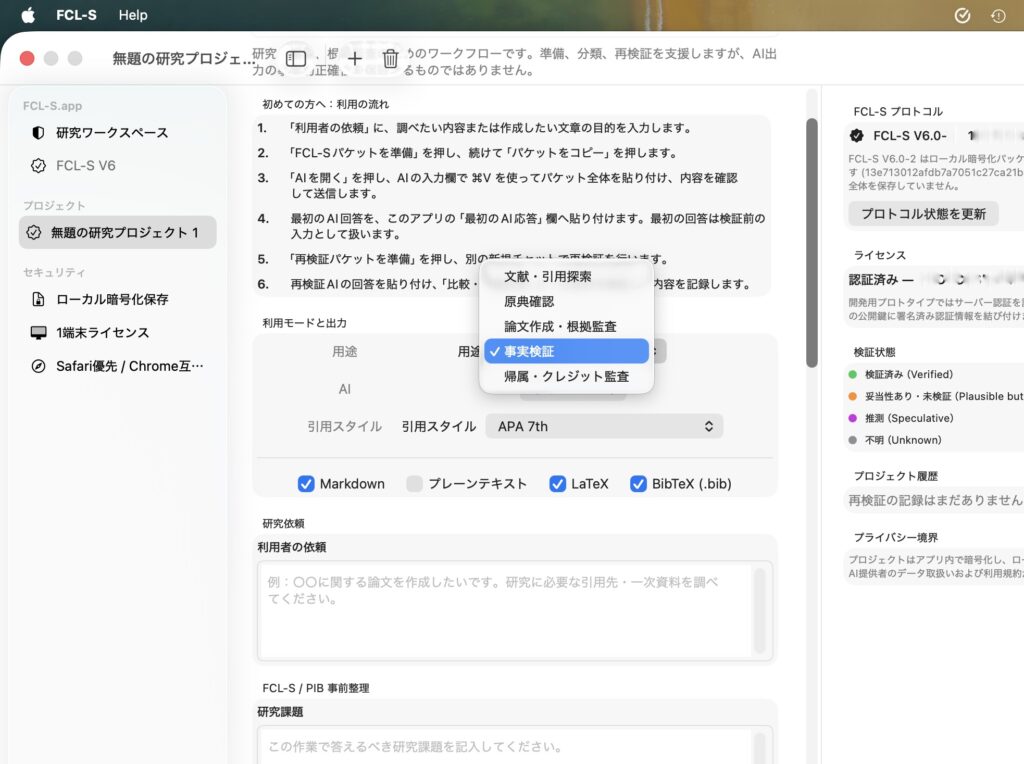Toggle the sidebar with the toolbar icon
The image size is (1024, 764).
pyautogui.click(x=296, y=59)
